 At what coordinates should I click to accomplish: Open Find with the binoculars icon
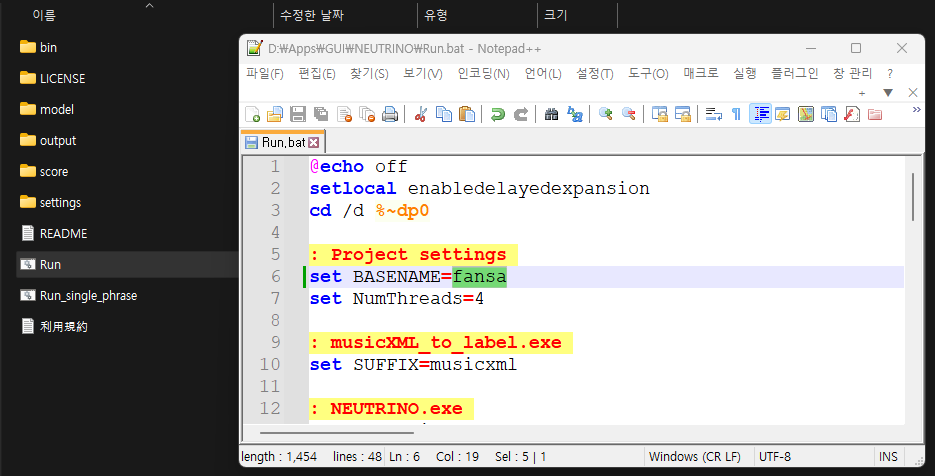point(551,115)
